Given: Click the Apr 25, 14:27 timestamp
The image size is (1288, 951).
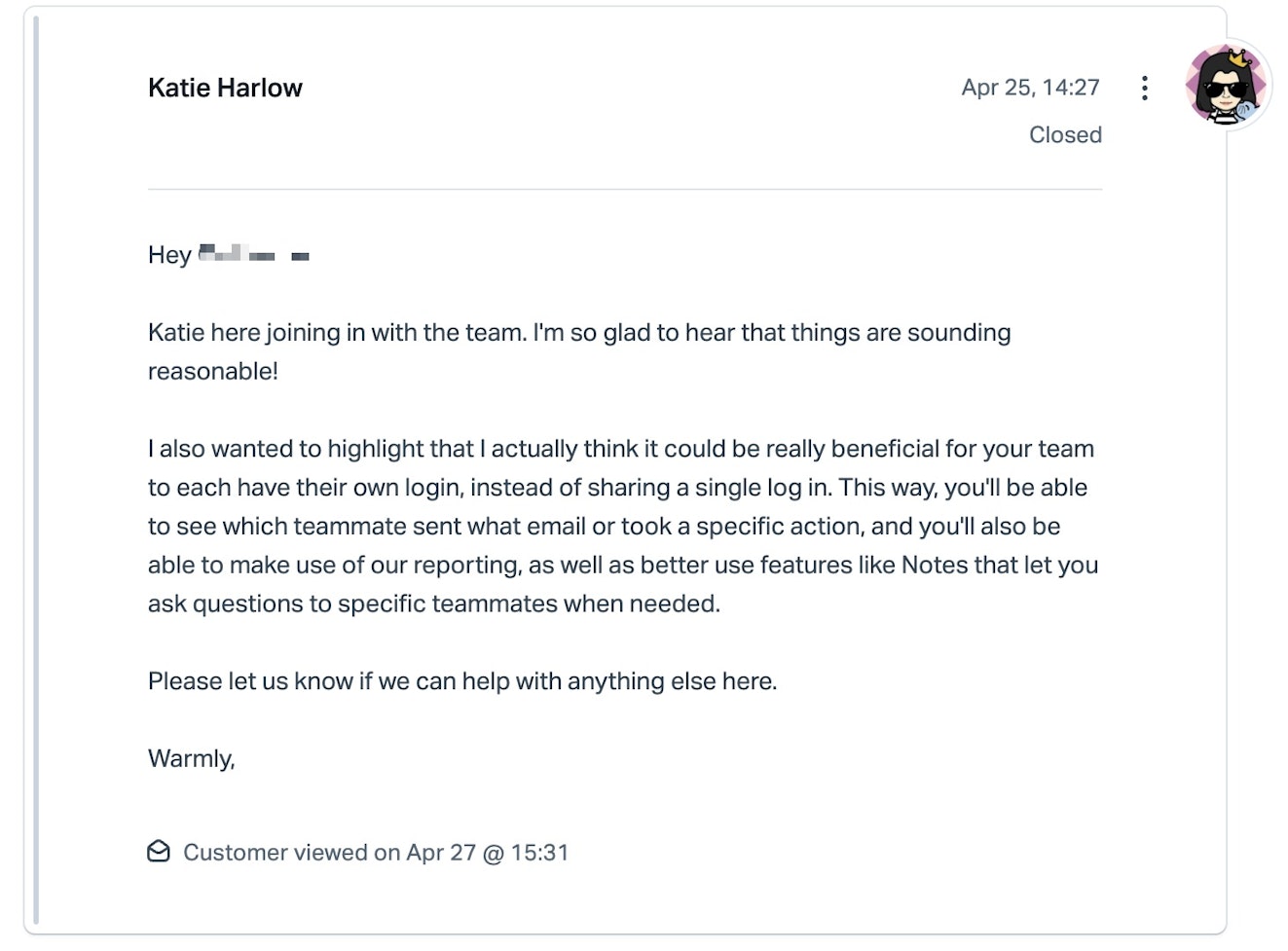Looking at the screenshot, I should click(1030, 88).
